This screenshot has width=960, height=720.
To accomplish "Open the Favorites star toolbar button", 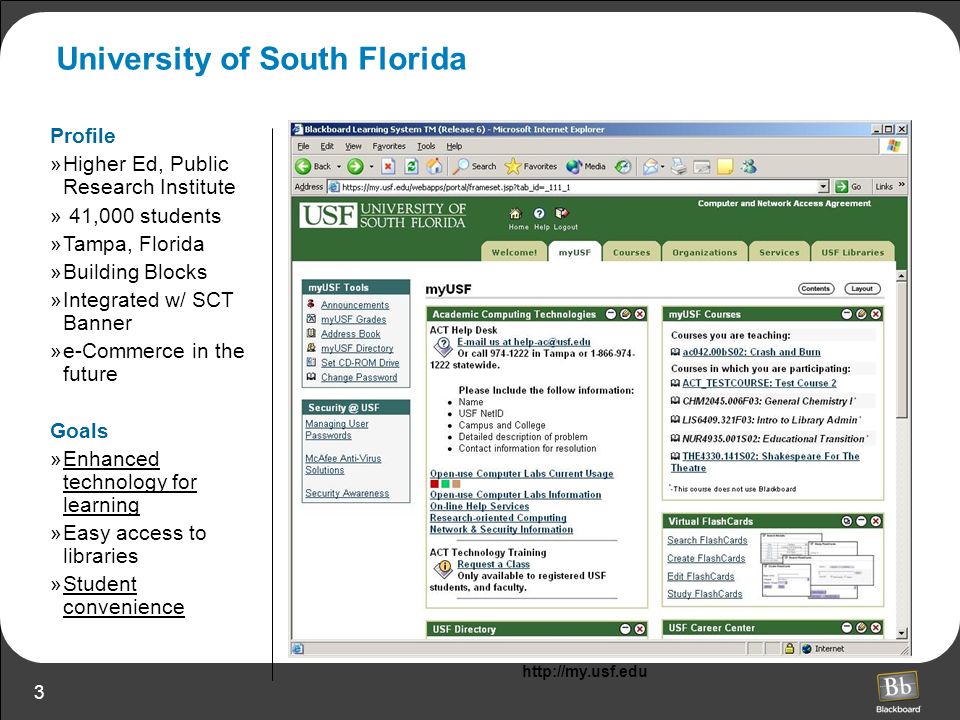I will point(531,166).
